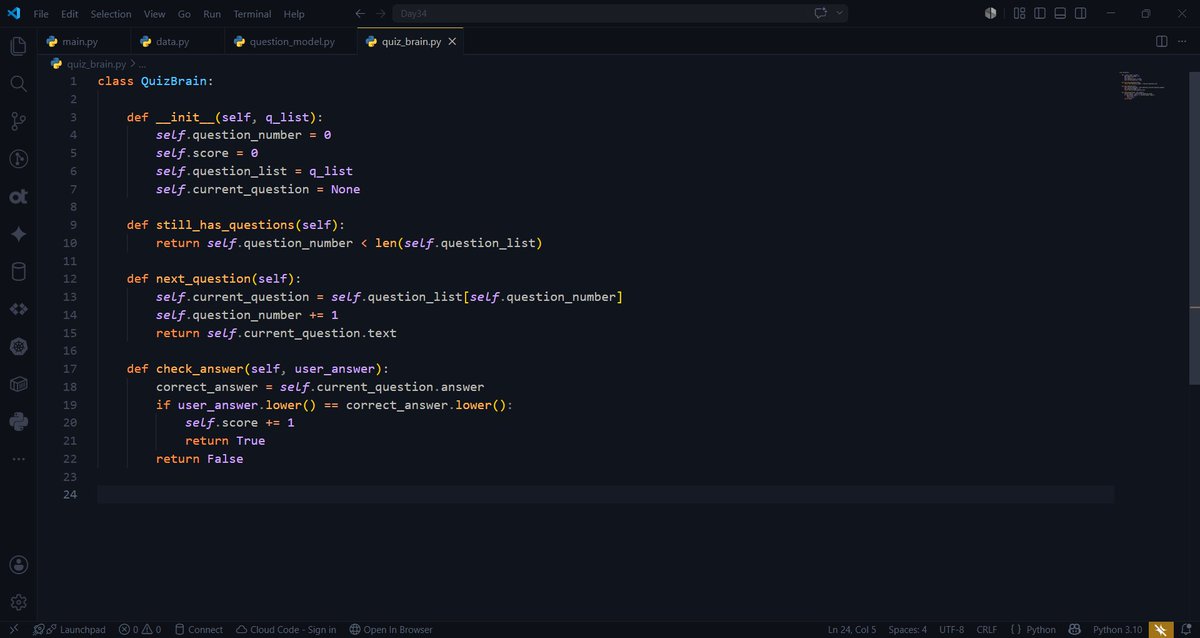
Task: Toggle the secondary side bar
Action: coord(1082,14)
